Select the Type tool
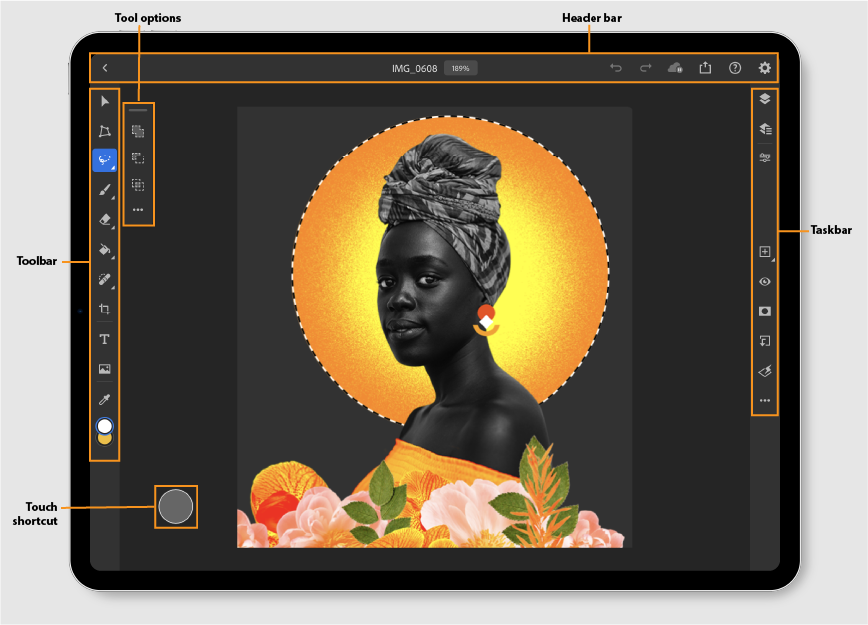The image size is (868, 625). [105, 339]
